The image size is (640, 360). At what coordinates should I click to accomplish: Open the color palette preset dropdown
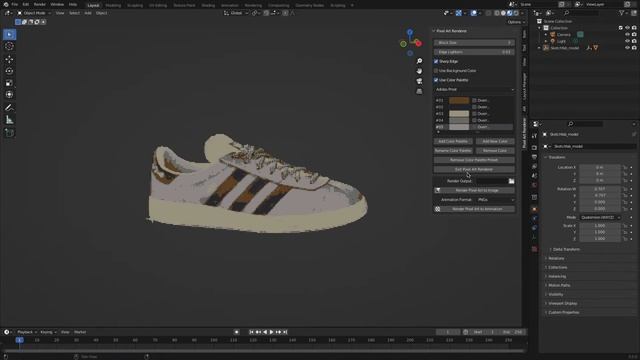pos(474,89)
